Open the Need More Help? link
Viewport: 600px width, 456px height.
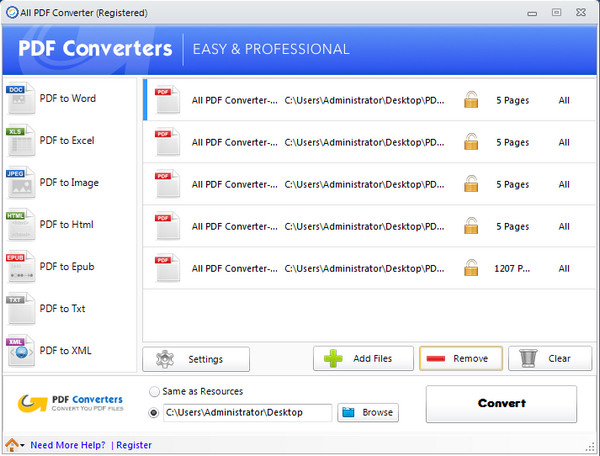68,445
